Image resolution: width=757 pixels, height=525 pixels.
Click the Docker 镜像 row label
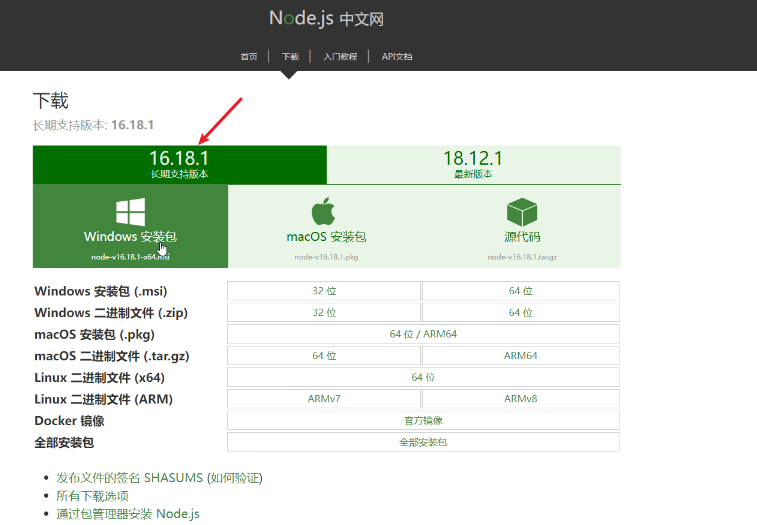[x=70, y=421]
